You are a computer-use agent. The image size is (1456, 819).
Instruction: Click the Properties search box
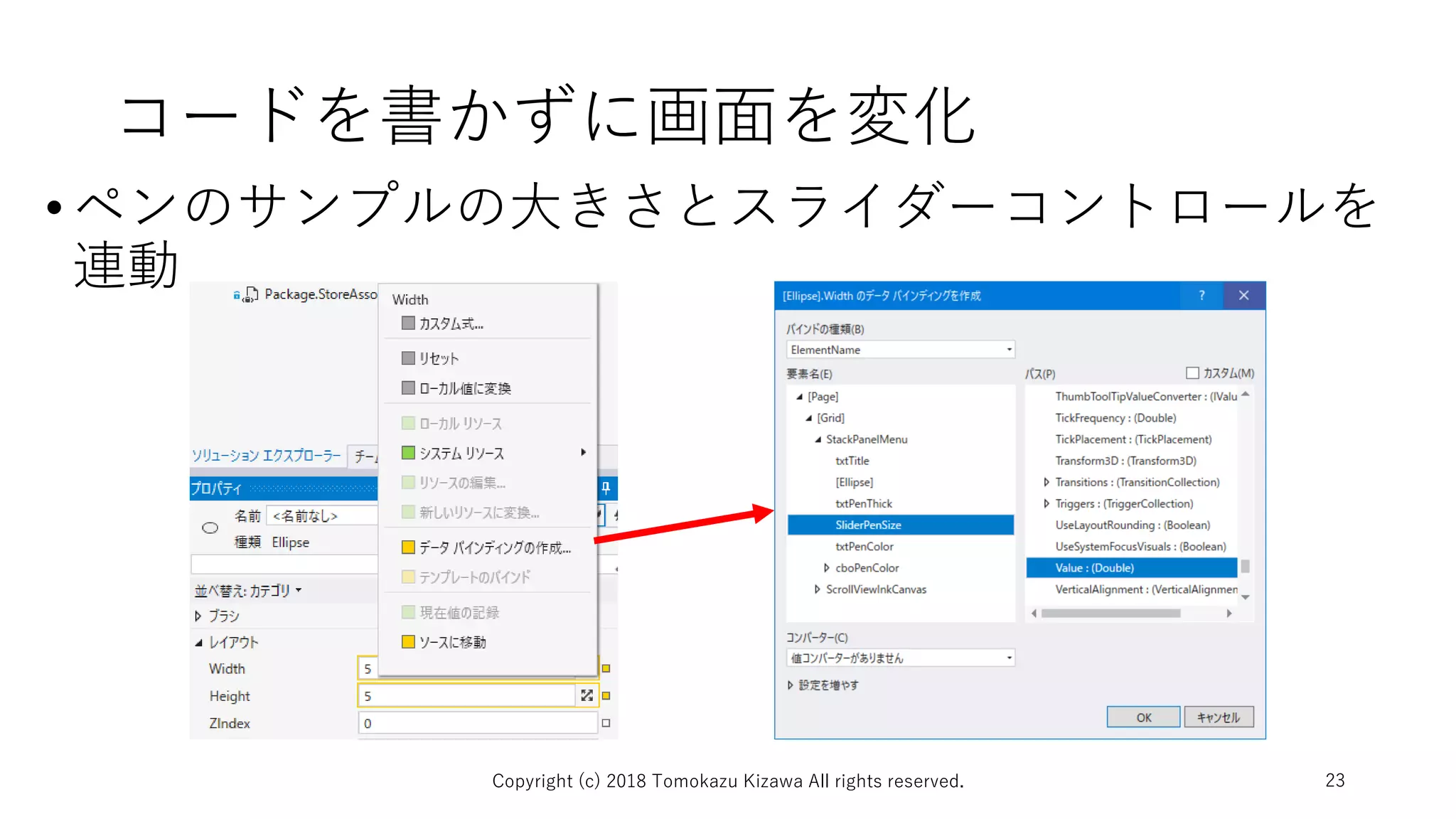pyautogui.click(x=284, y=564)
